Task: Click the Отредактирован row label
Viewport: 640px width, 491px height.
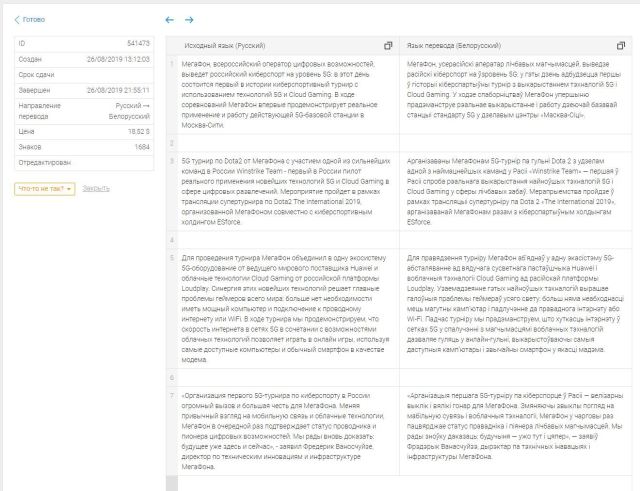Action: click(44, 162)
